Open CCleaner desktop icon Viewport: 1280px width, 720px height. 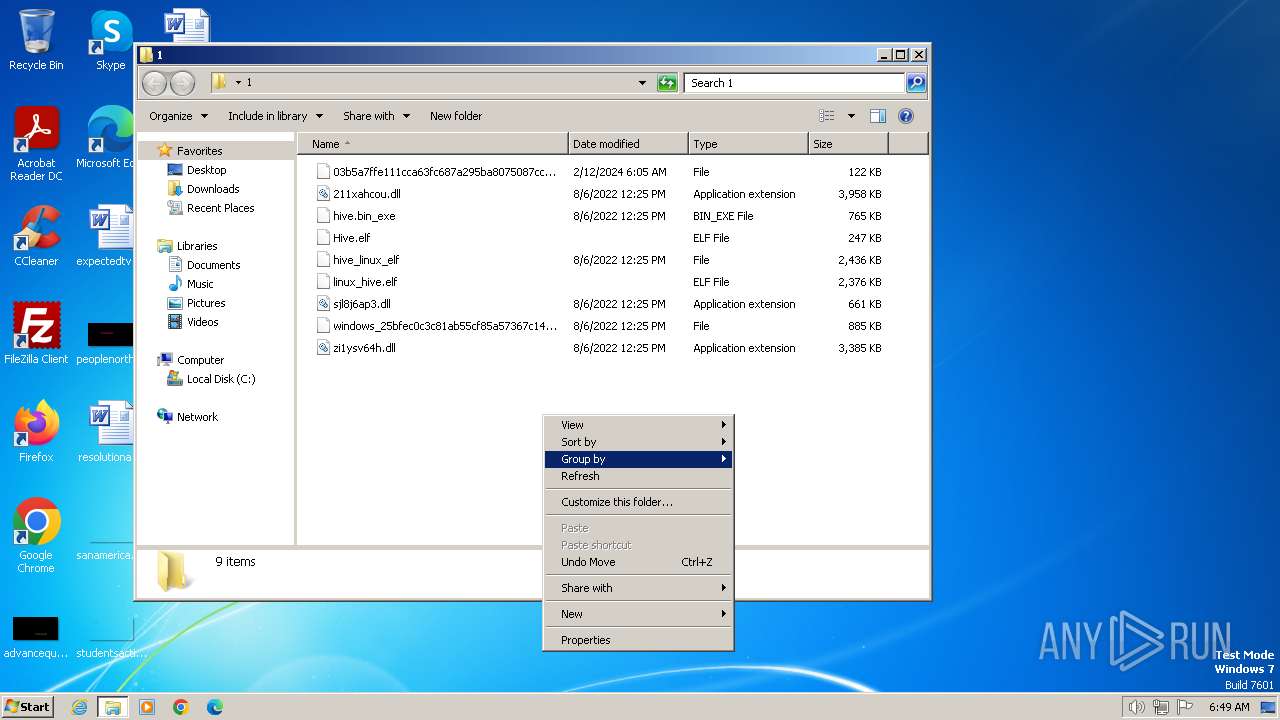(x=36, y=236)
